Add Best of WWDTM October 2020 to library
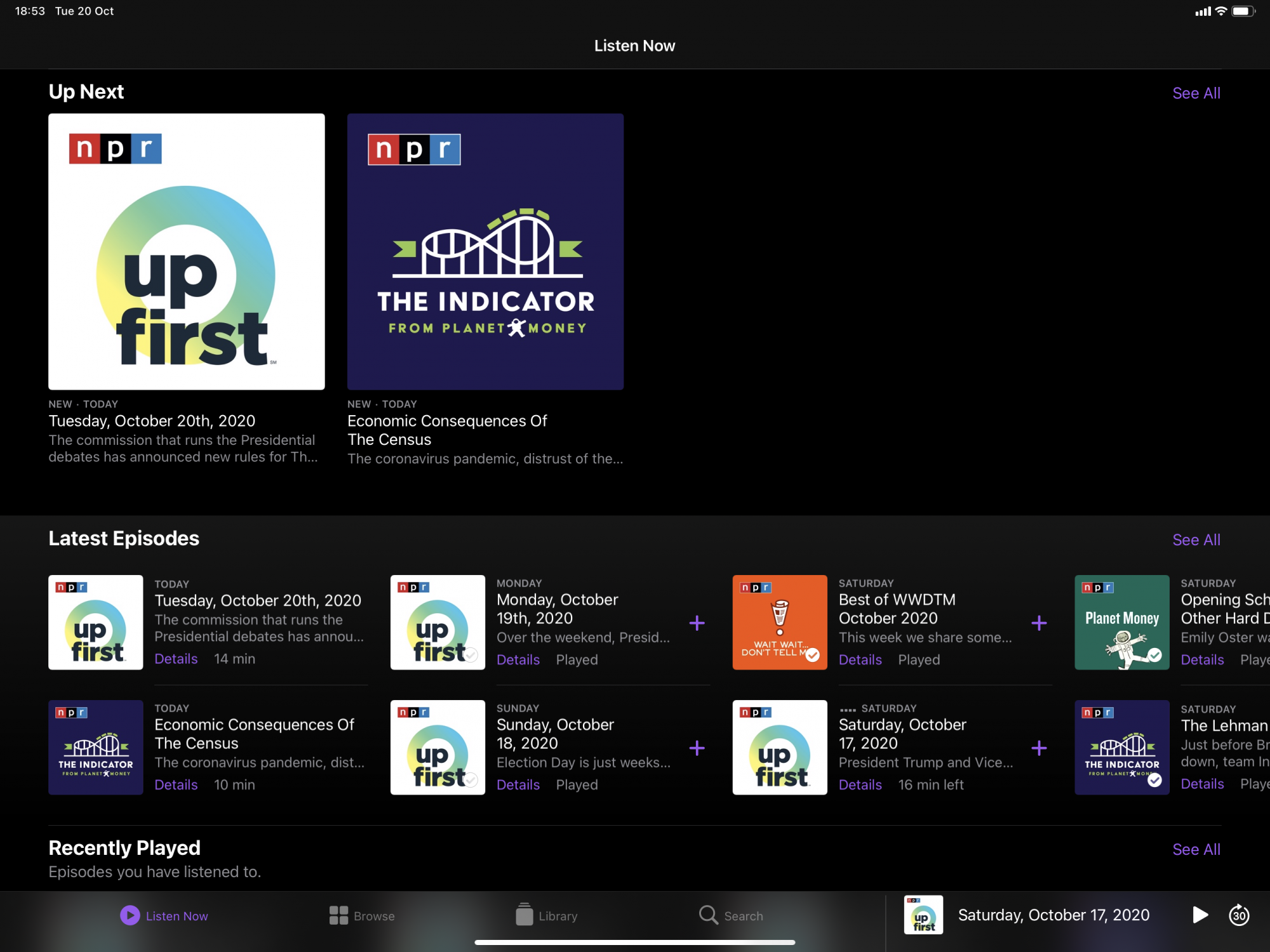The height and width of the screenshot is (952, 1270). [x=1039, y=623]
